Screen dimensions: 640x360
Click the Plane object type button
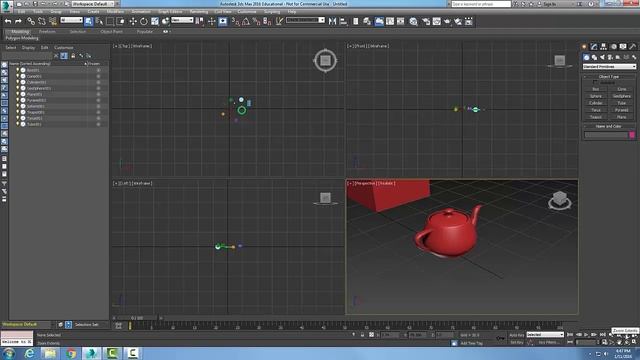pyautogui.click(x=622, y=117)
